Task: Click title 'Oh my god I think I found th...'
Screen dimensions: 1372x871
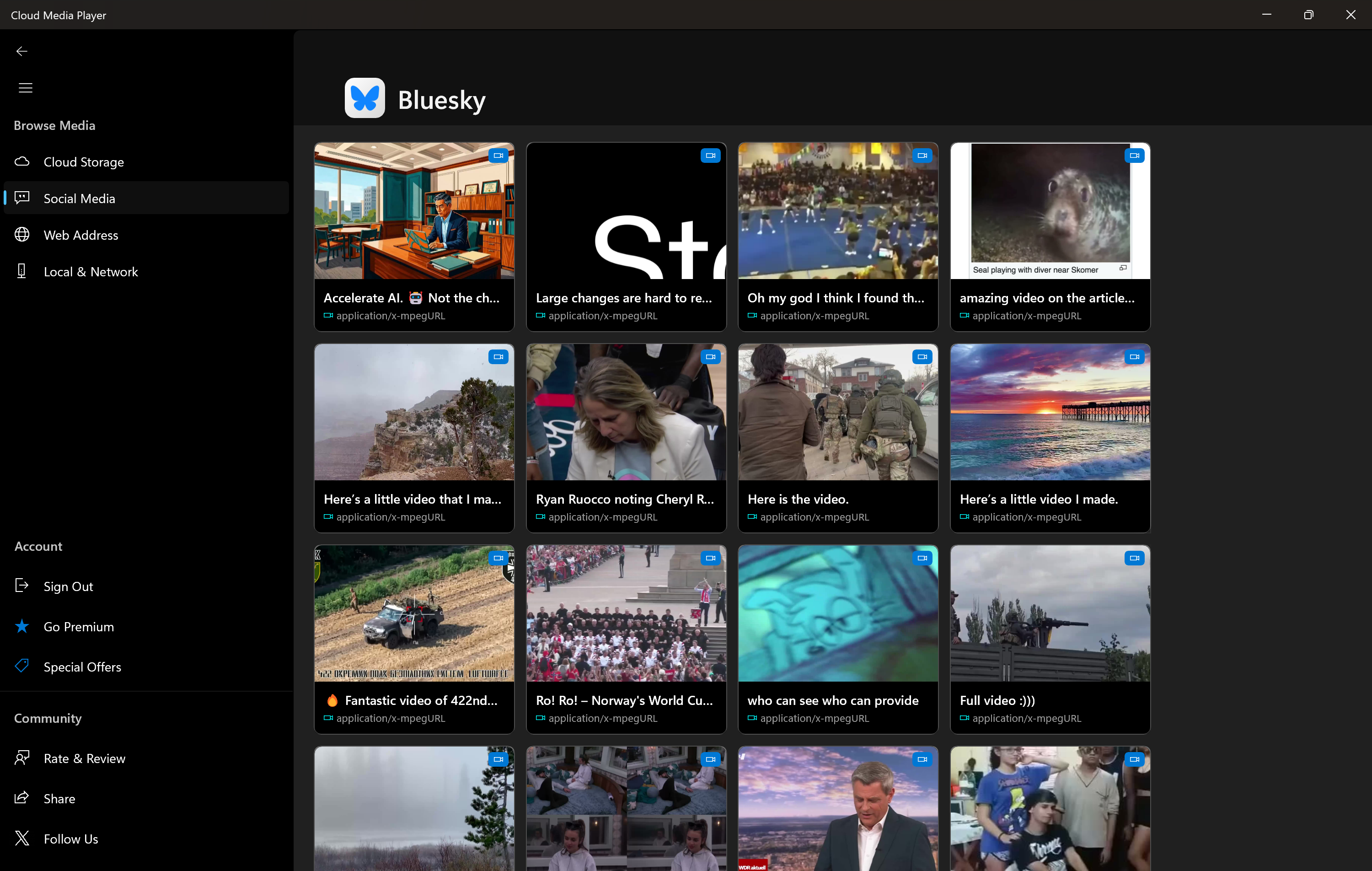Action: tap(836, 297)
